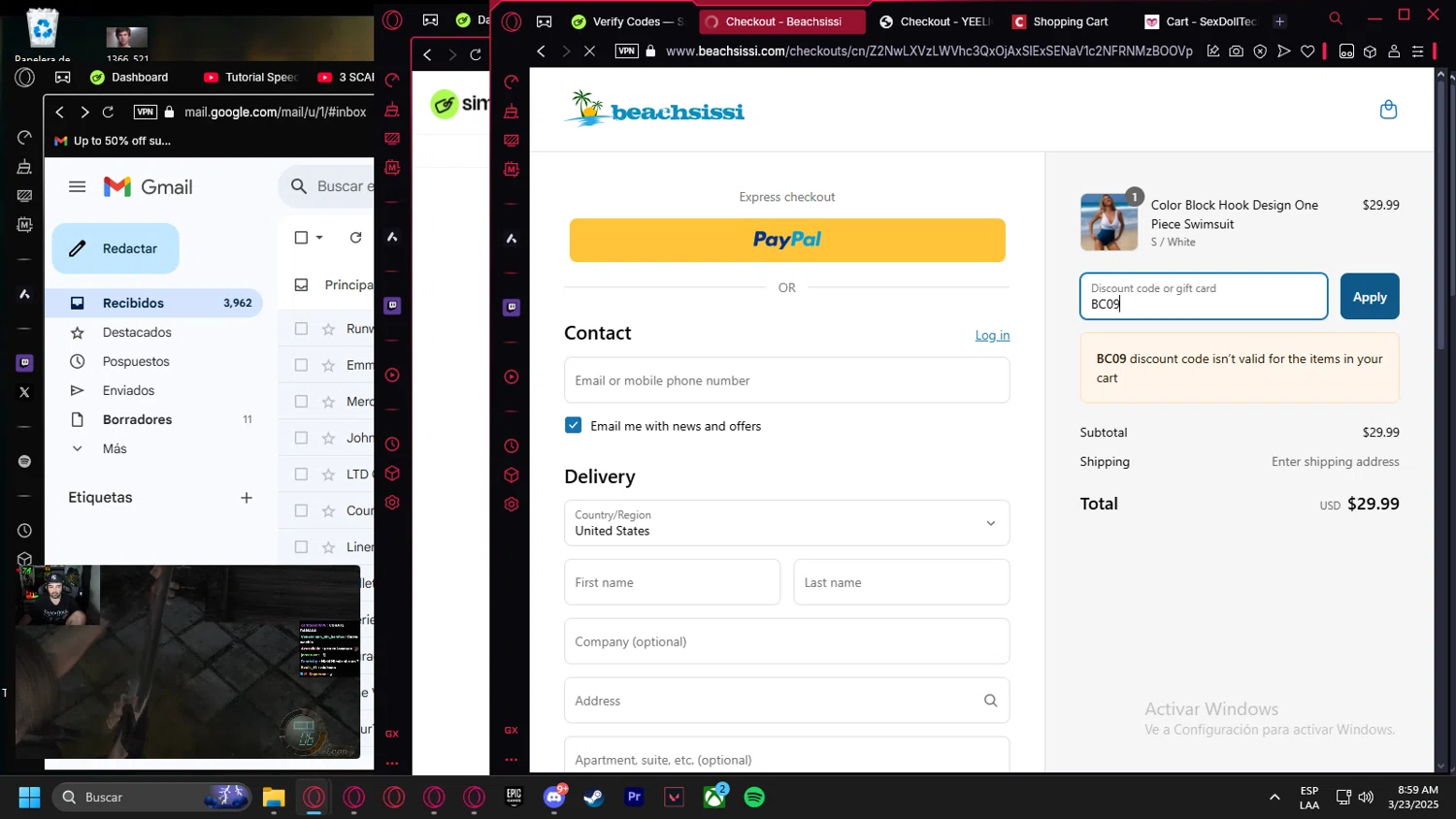Expand the Más section in Gmail
Screen dimensions: 1456x819
pos(115,448)
